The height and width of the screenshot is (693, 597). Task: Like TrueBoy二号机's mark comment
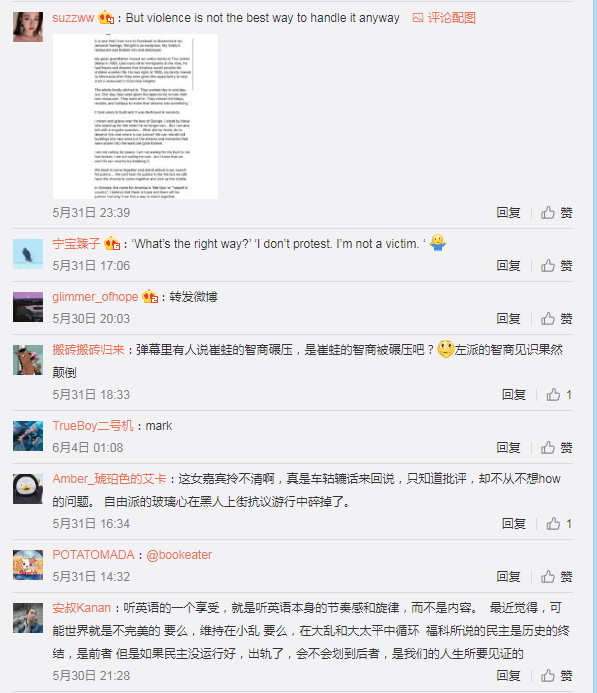click(x=556, y=448)
